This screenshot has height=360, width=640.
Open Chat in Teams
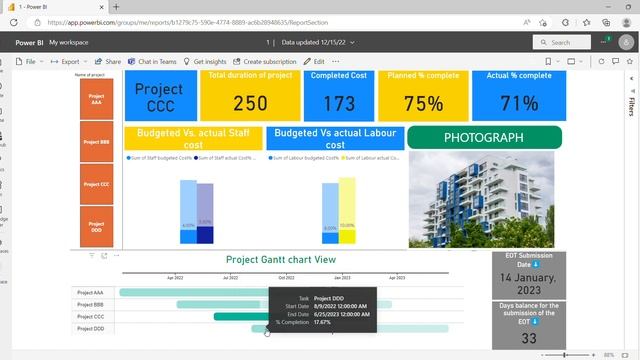[x=152, y=62]
